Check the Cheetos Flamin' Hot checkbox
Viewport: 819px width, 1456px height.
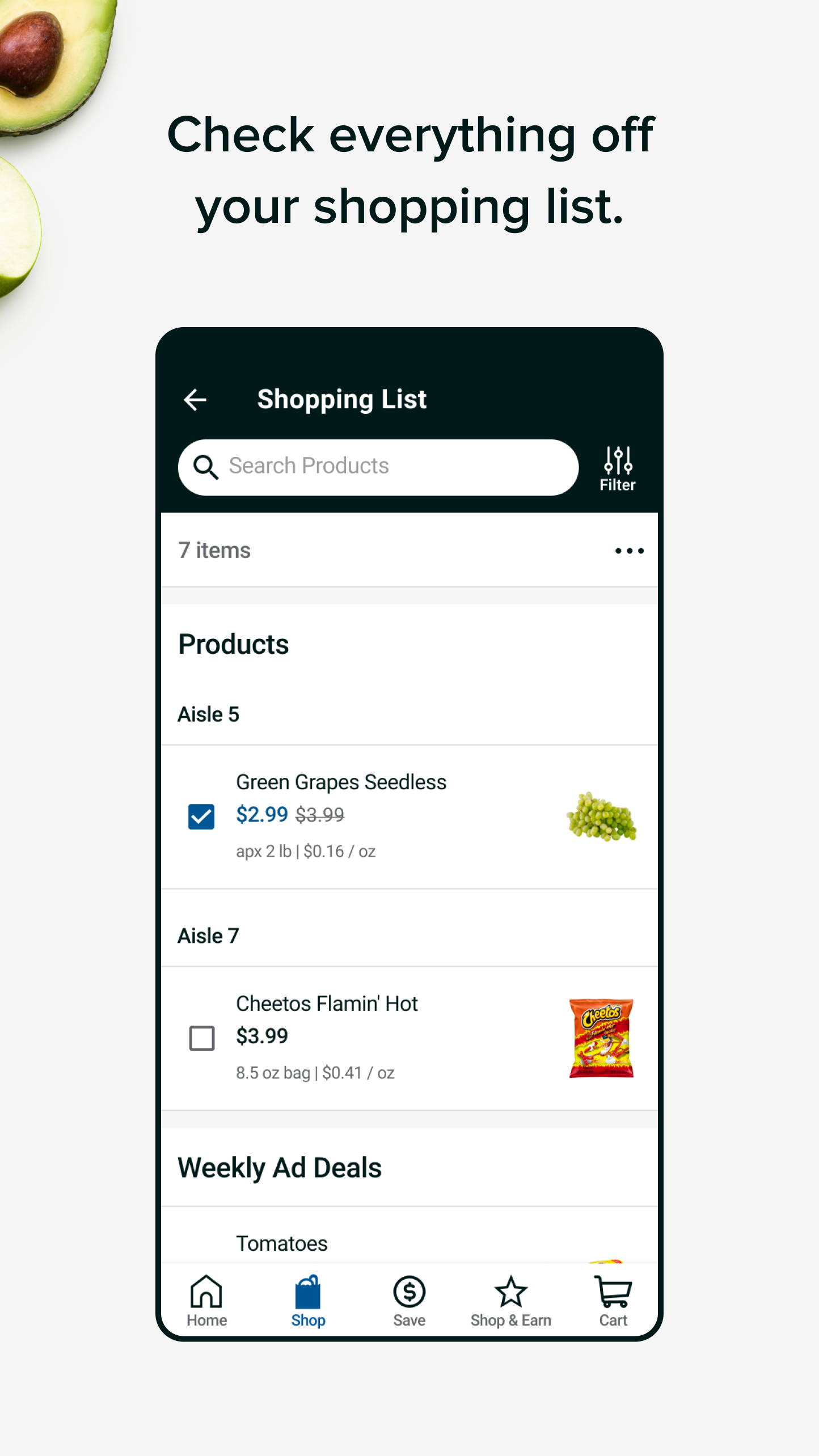pyautogui.click(x=201, y=1038)
